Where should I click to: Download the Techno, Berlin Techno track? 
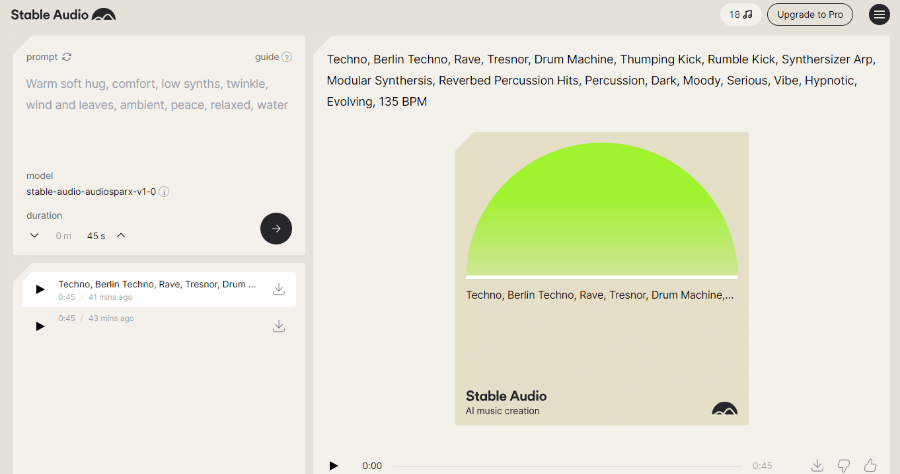tap(279, 289)
